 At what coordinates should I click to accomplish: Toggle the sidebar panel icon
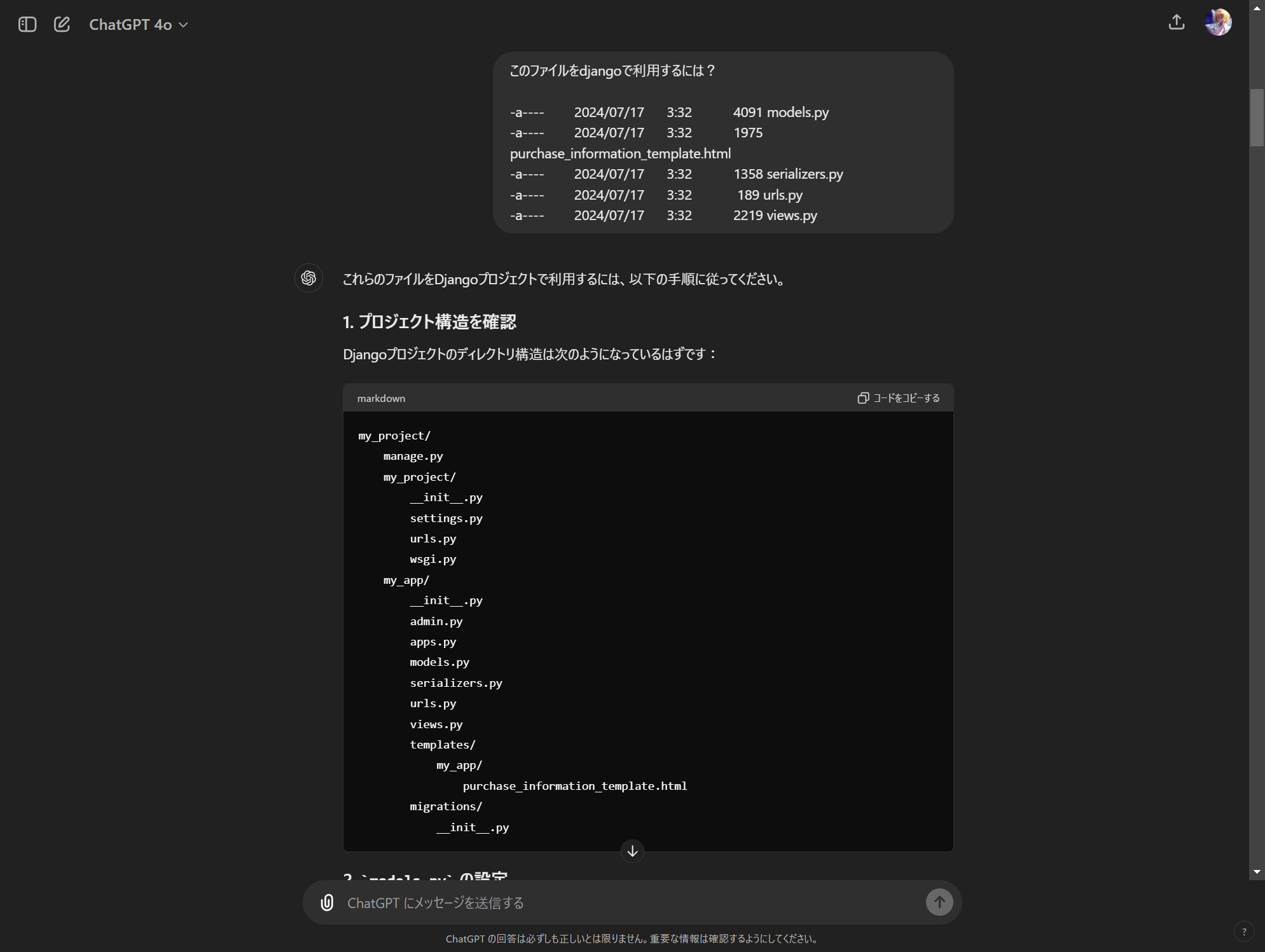point(27,25)
